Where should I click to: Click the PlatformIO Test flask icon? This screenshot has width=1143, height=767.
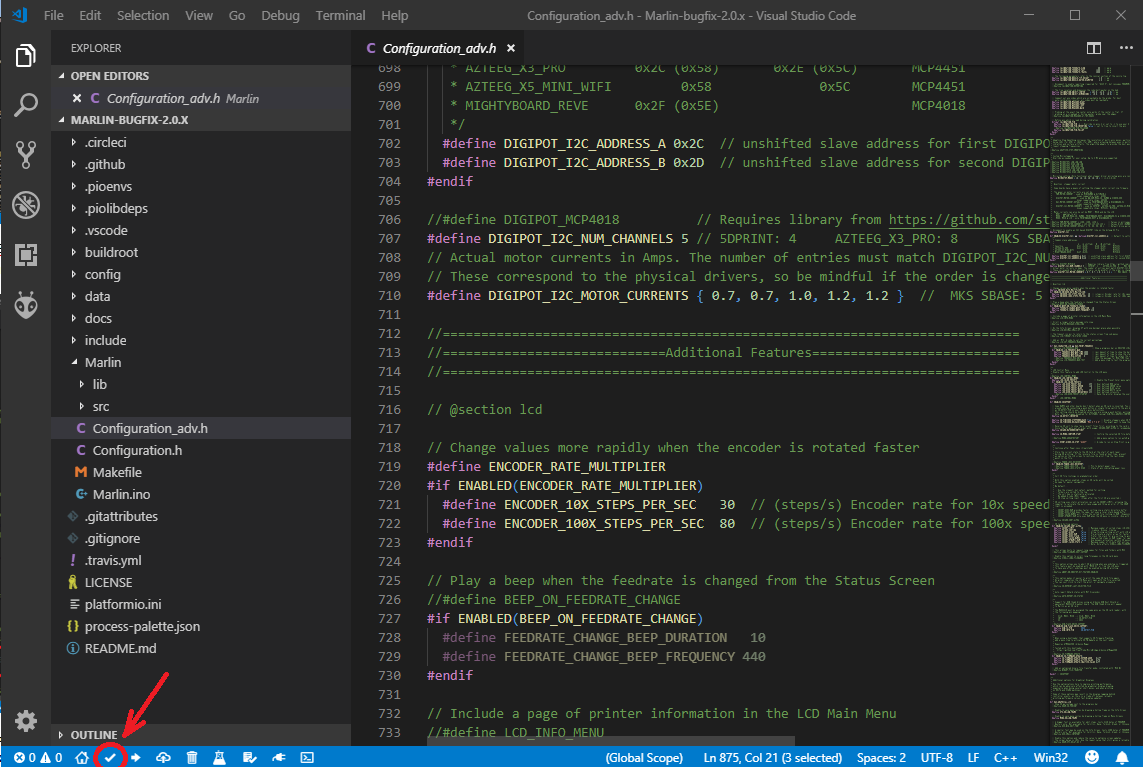tap(219, 758)
